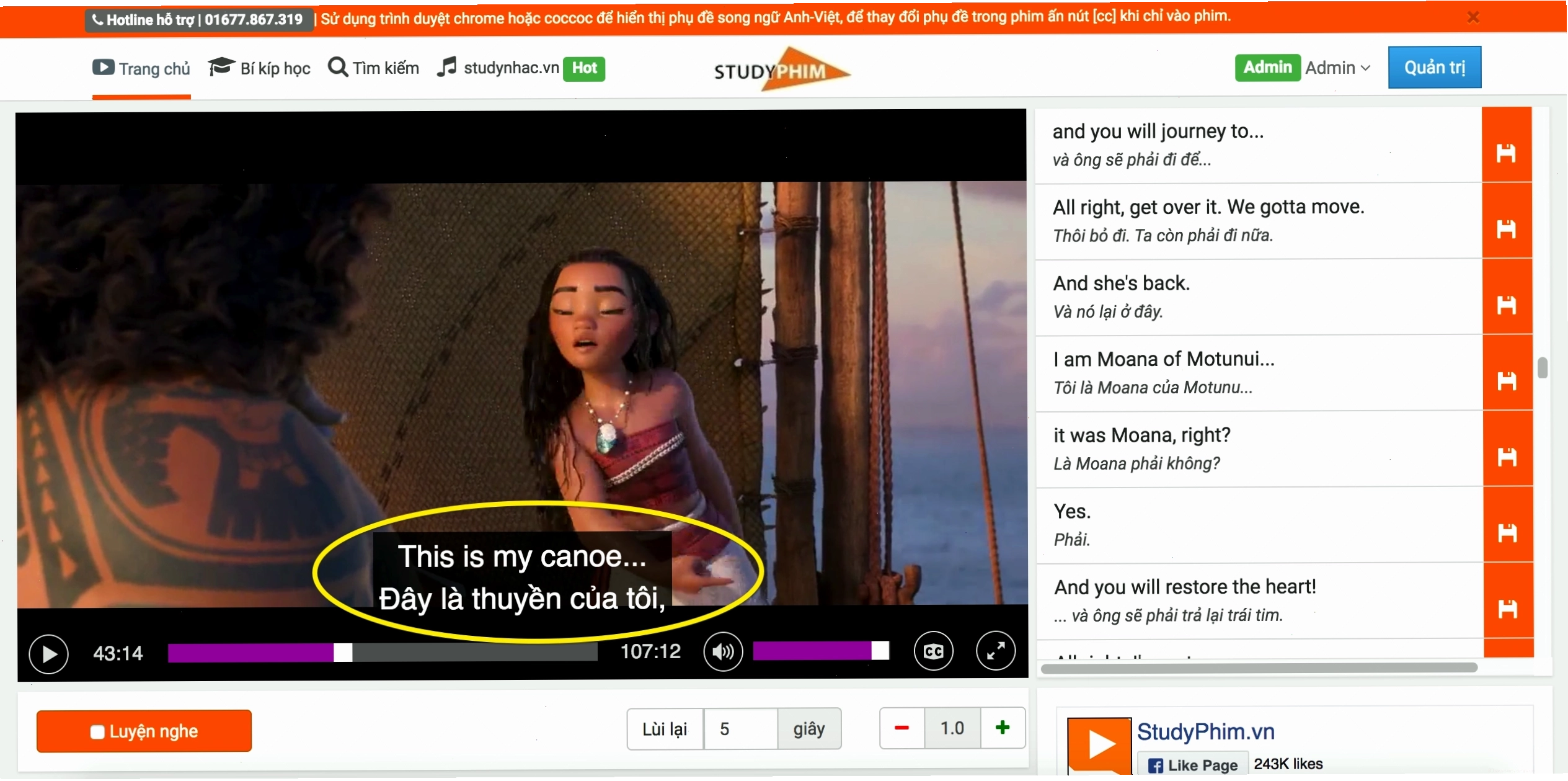This screenshot has height=781, width=1568.
Task: Click the subtitle list horizontal scrollbar
Action: pos(1259,668)
